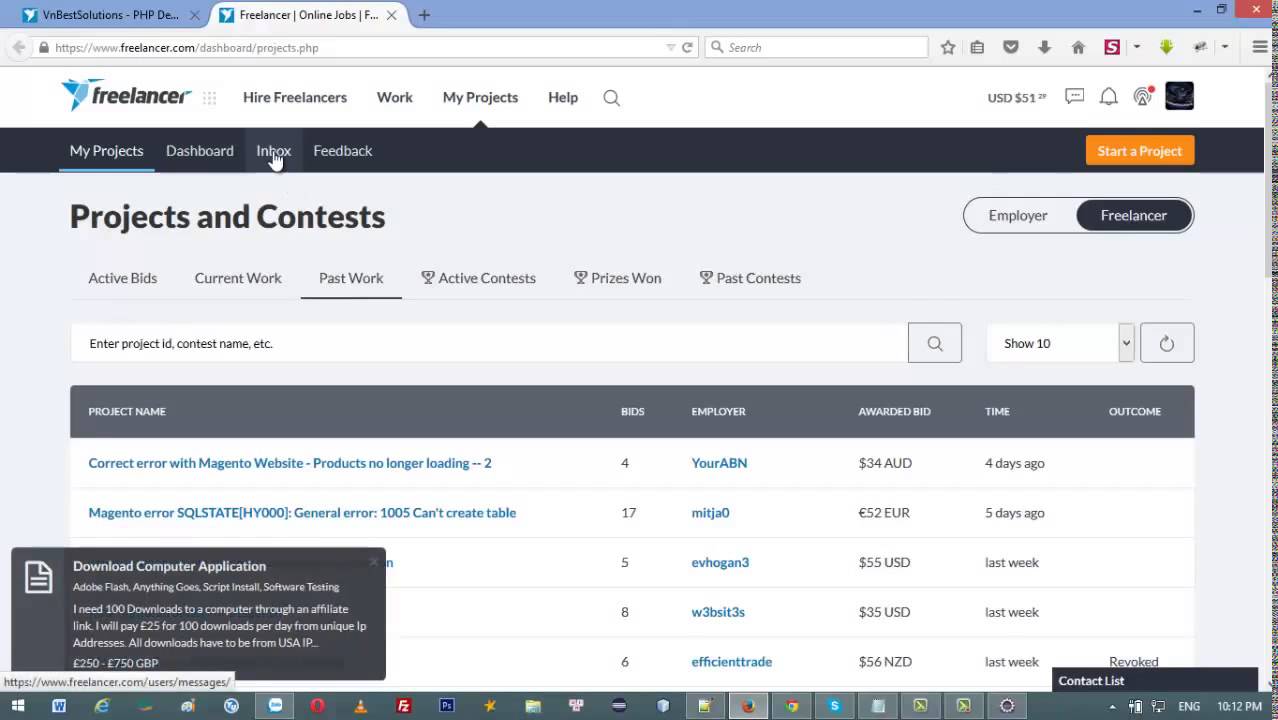Open employer w3bsit3s profile

click(x=718, y=612)
